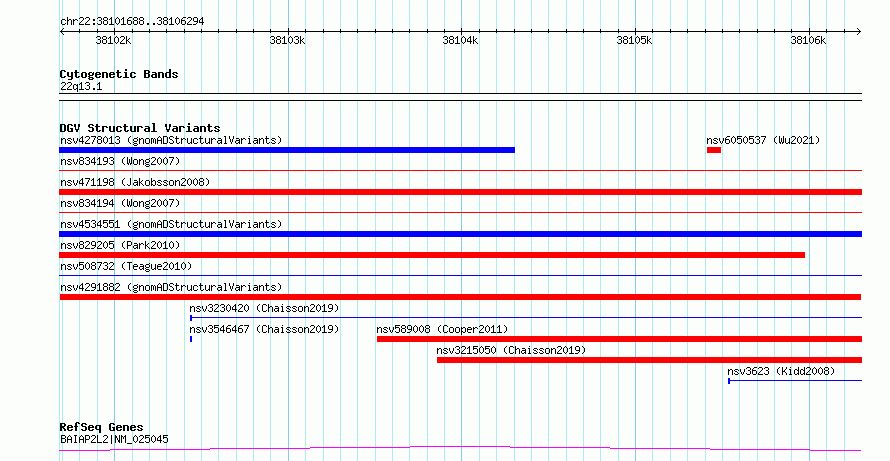Click the nsv4278013 gnomAD label
The image size is (890, 461).
171,140
